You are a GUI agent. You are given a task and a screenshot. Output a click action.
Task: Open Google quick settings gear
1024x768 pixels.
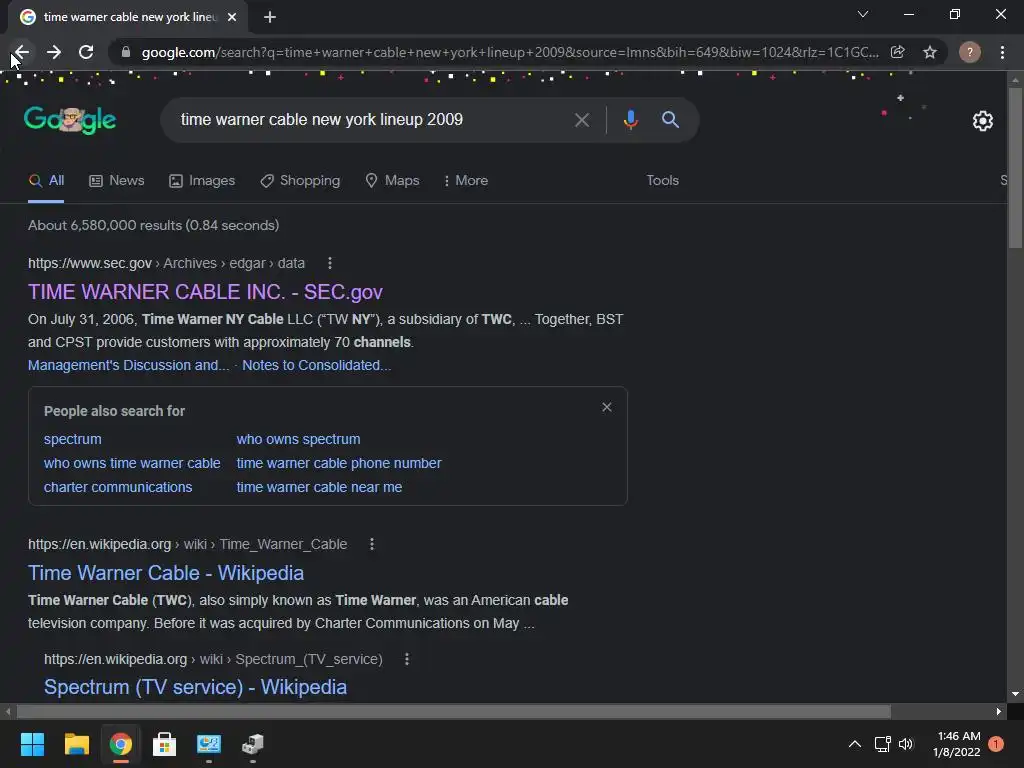click(x=983, y=121)
